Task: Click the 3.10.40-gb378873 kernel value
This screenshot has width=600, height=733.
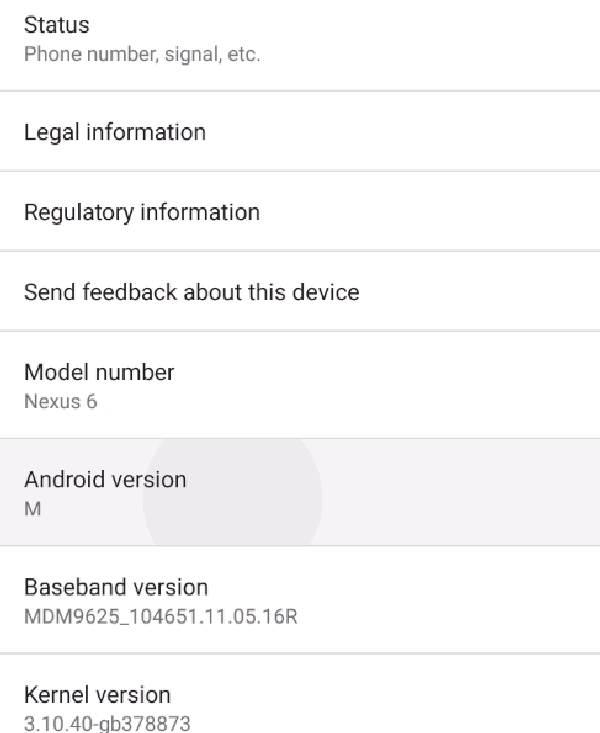Action: [107, 723]
